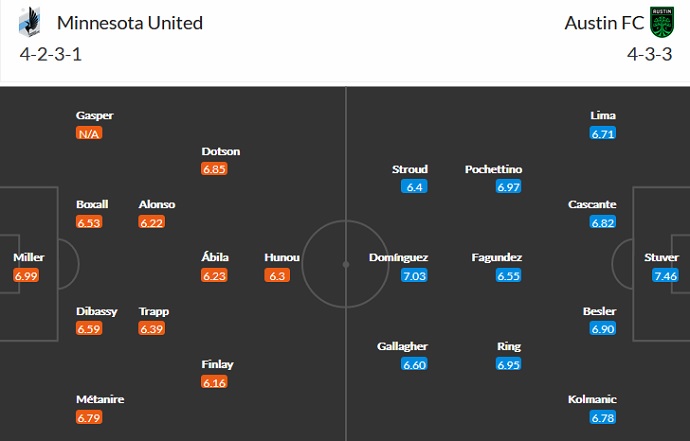Click Minnesota's 4-2-3-1 formation text

pos(50,54)
